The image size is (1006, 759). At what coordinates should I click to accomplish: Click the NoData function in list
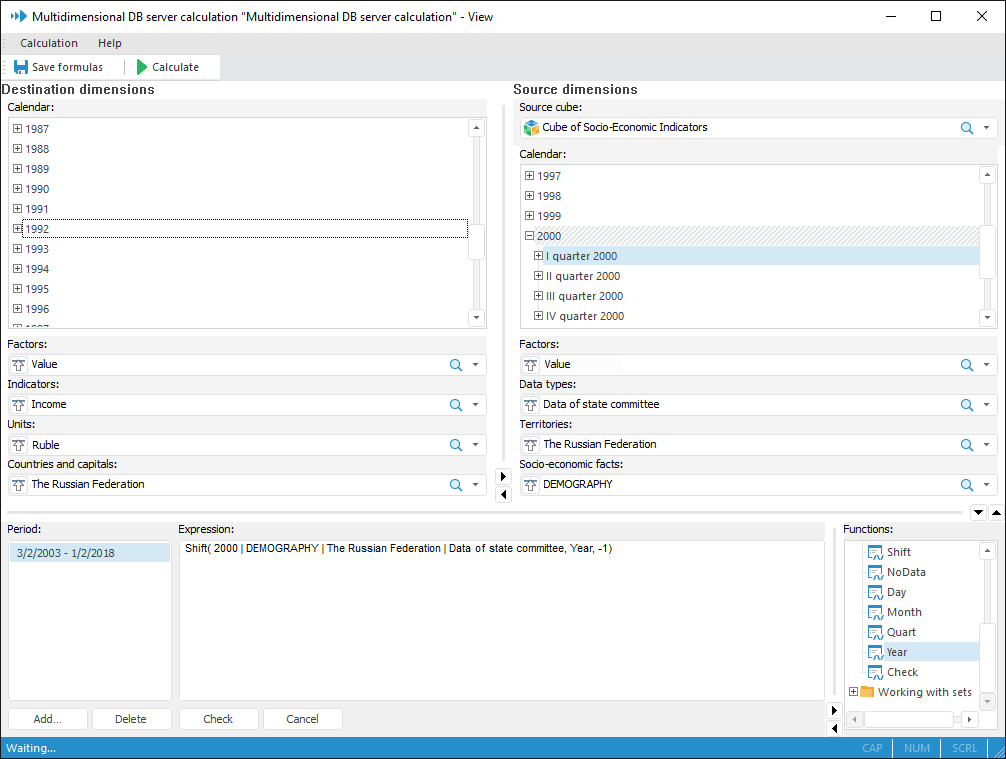coord(905,572)
